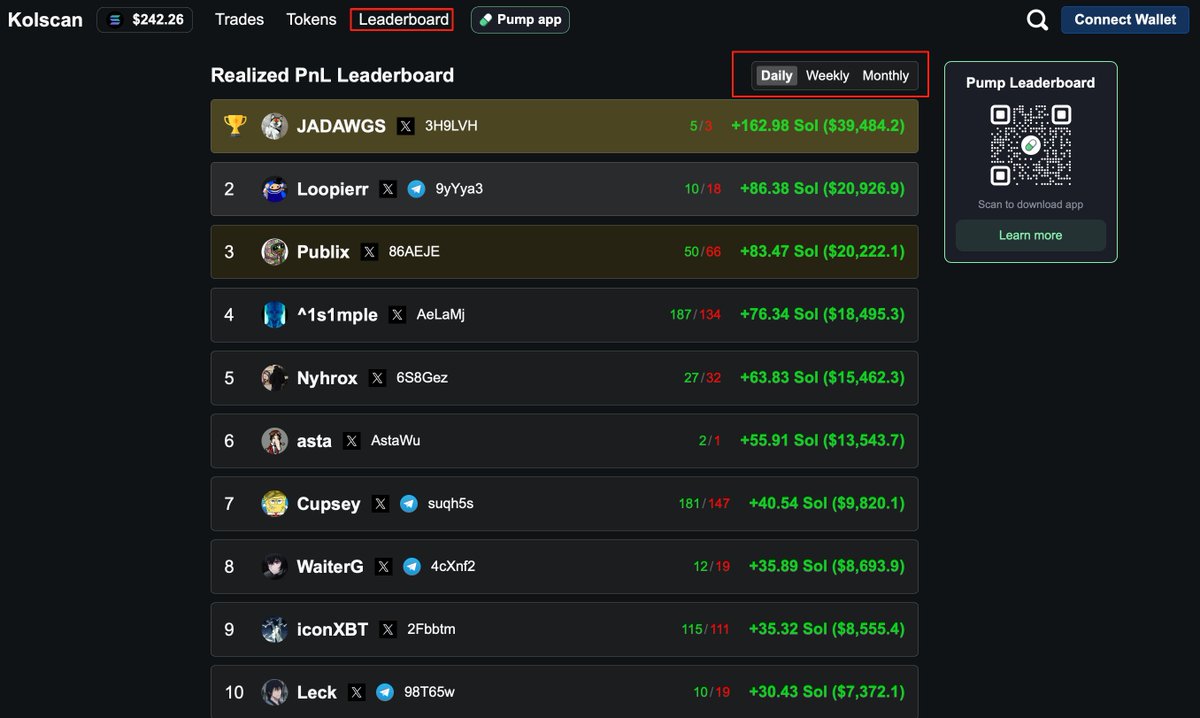Open Leck's Telegram icon
Screen dimensions: 1200x718
tap(384, 692)
